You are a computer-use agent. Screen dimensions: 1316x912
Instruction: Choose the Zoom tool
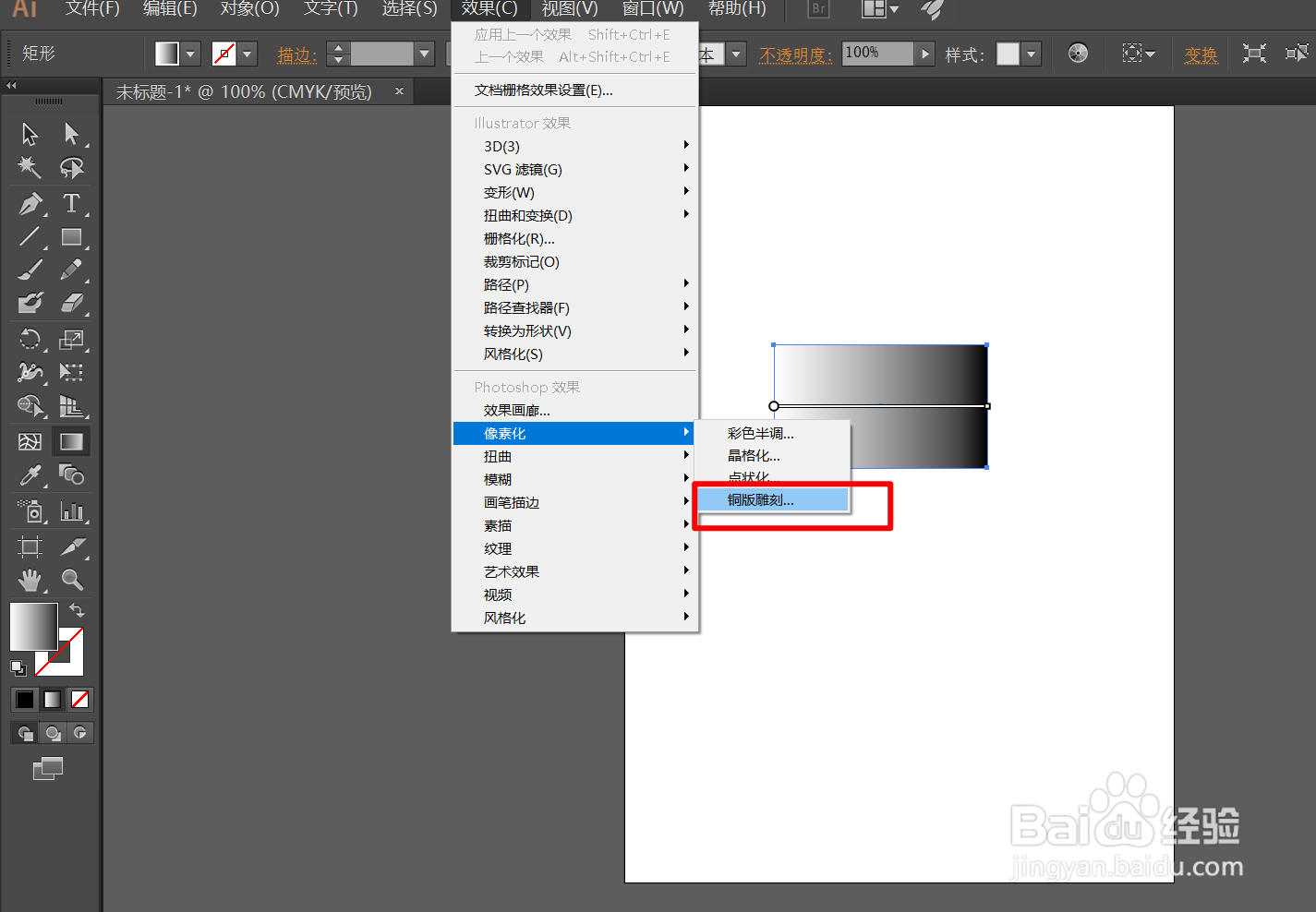tap(71, 580)
